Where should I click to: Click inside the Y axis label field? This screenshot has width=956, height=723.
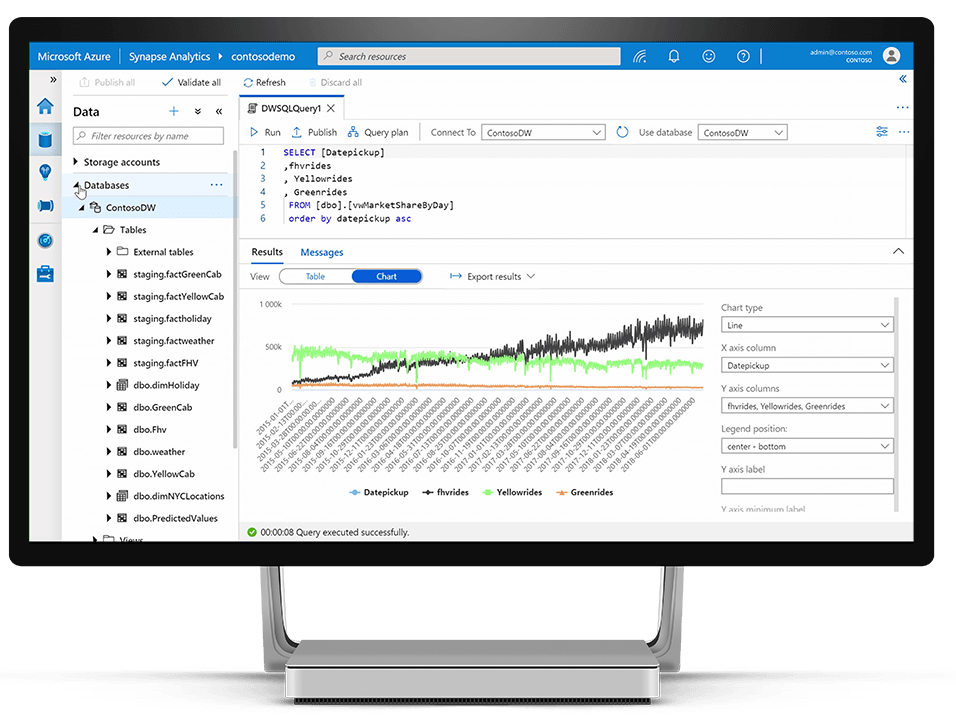coord(806,486)
